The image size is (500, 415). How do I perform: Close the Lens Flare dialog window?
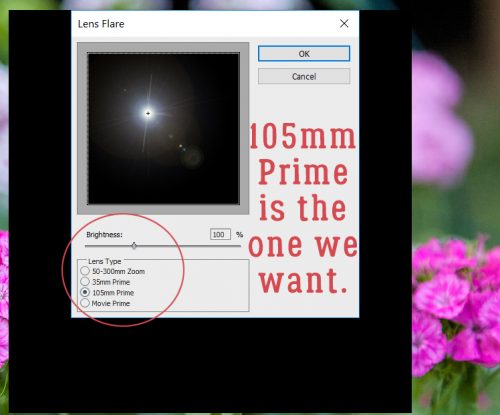point(344,23)
